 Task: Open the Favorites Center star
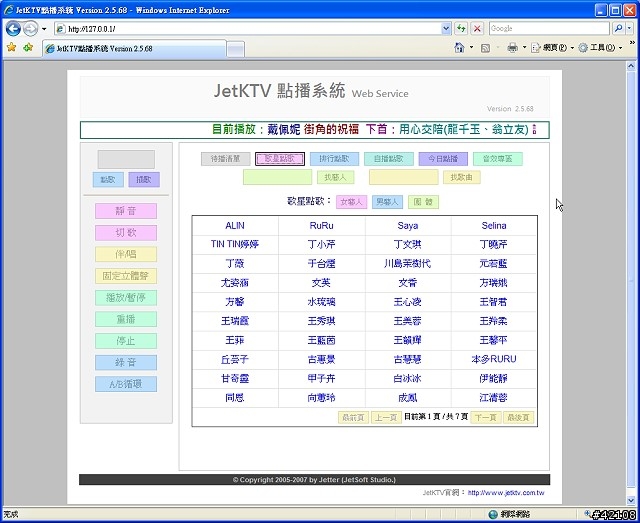[11, 48]
